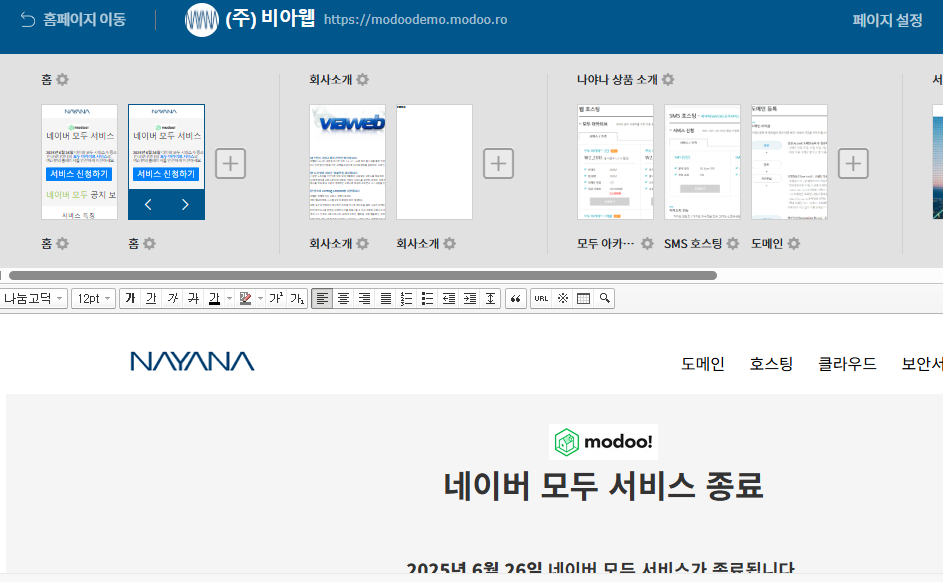Select the first 홈 page thumbnail
The width and height of the screenshot is (943, 582).
[79, 162]
